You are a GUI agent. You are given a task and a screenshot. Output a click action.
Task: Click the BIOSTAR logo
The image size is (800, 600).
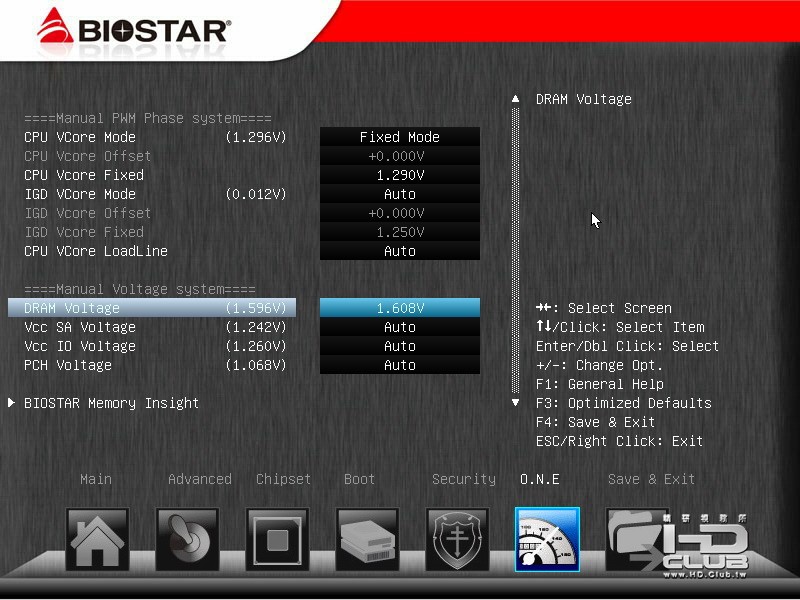point(134,28)
